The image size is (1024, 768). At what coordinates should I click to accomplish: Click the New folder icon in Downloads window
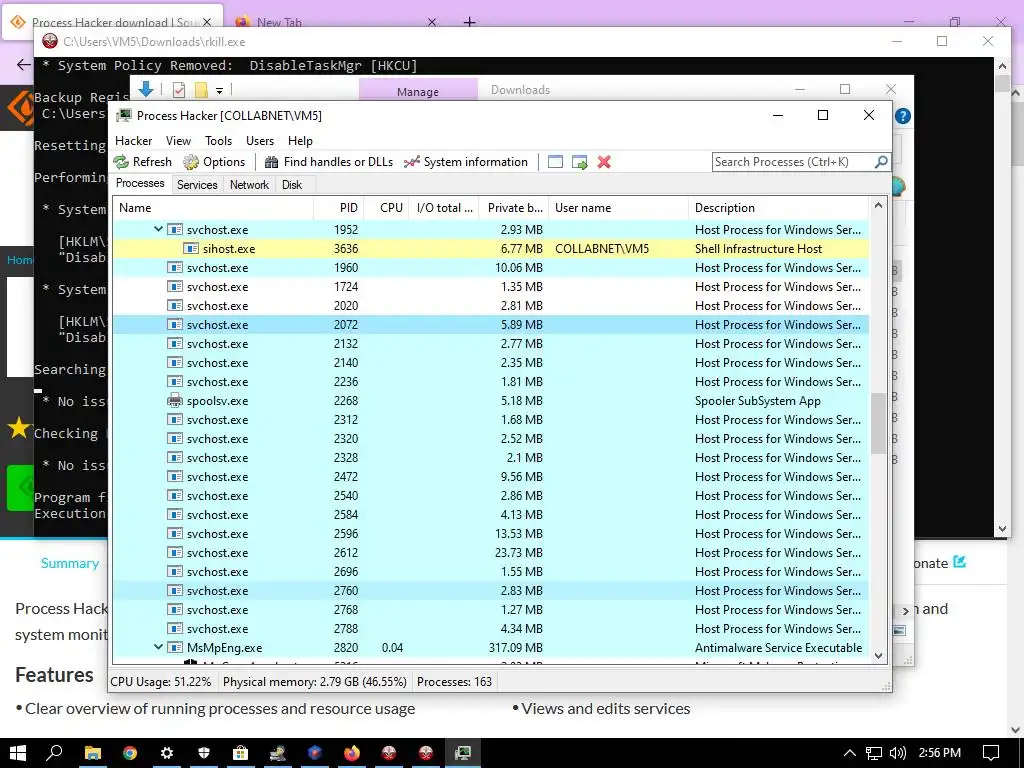pyautogui.click(x=201, y=90)
